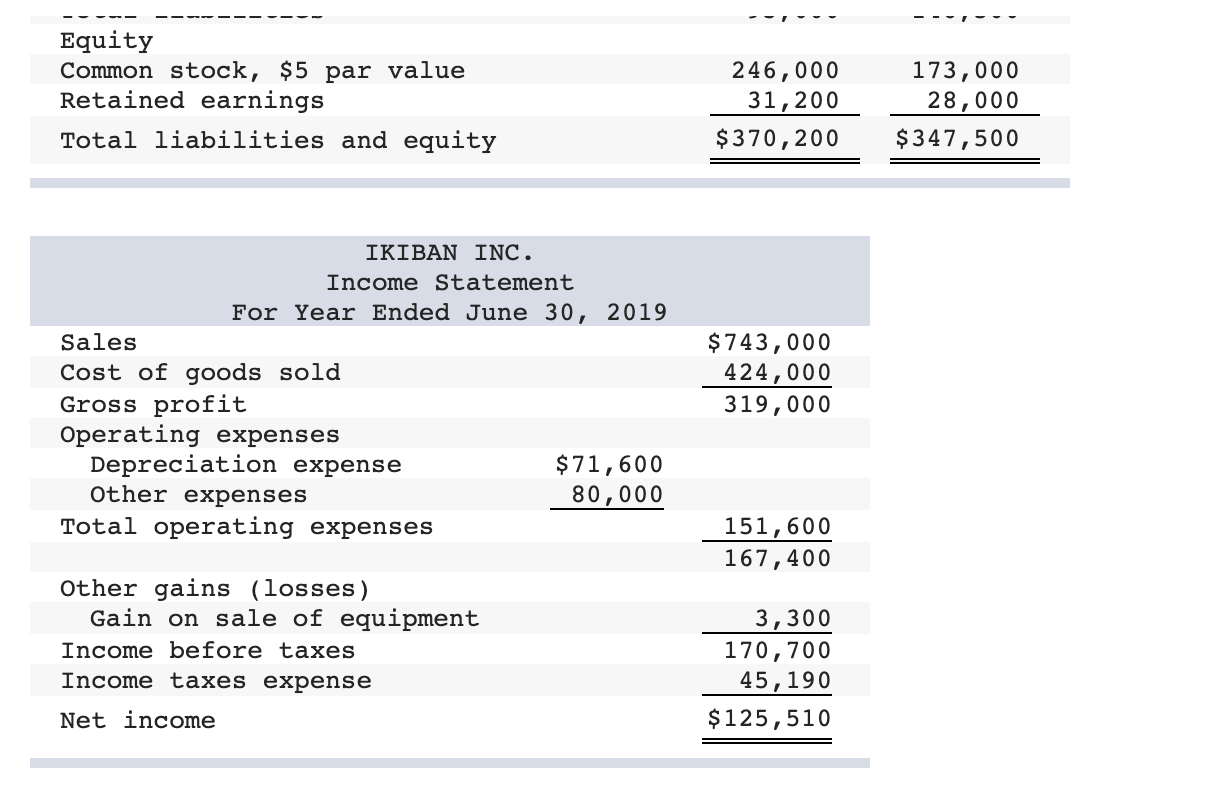Click the "Operating expenses" heading
Image resolution: width=1214 pixels, height=792 pixels.
pyautogui.click(x=200, y=435)
